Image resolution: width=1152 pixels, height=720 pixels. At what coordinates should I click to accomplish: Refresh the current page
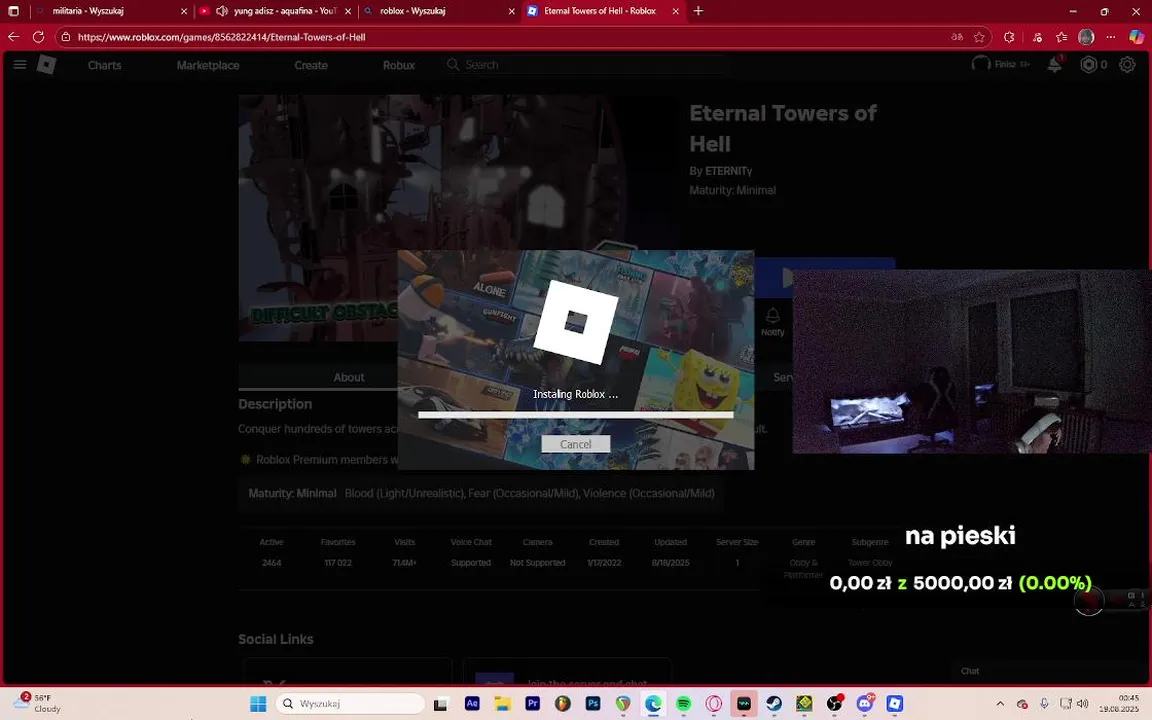pyautogui.click(x=38, y=37)
